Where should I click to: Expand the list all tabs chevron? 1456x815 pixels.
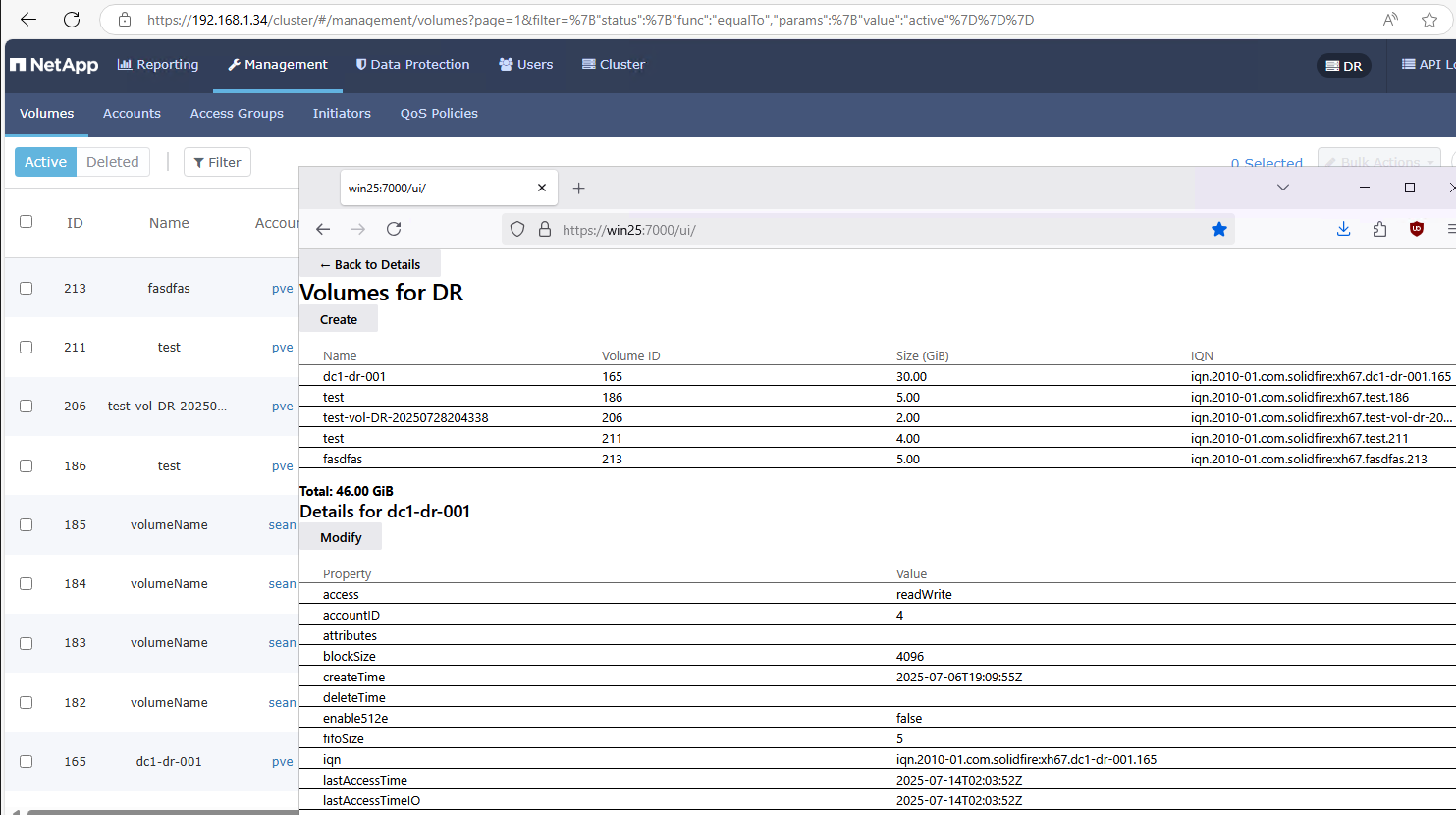click(x=1283, y=188)
